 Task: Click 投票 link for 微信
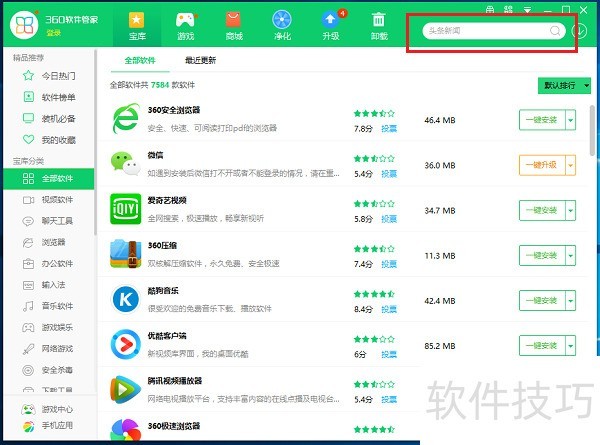[x=389, y=174]
